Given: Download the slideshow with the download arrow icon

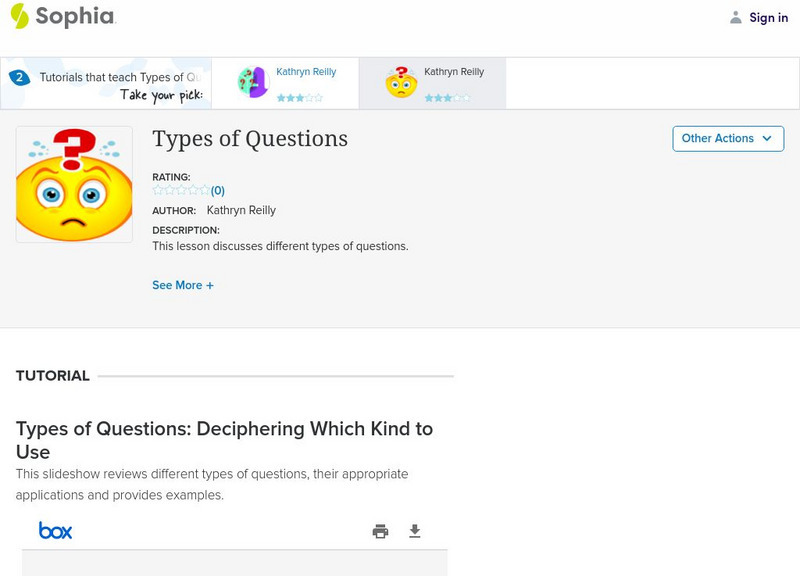Looking at the screenshot, I should point(414,531).
